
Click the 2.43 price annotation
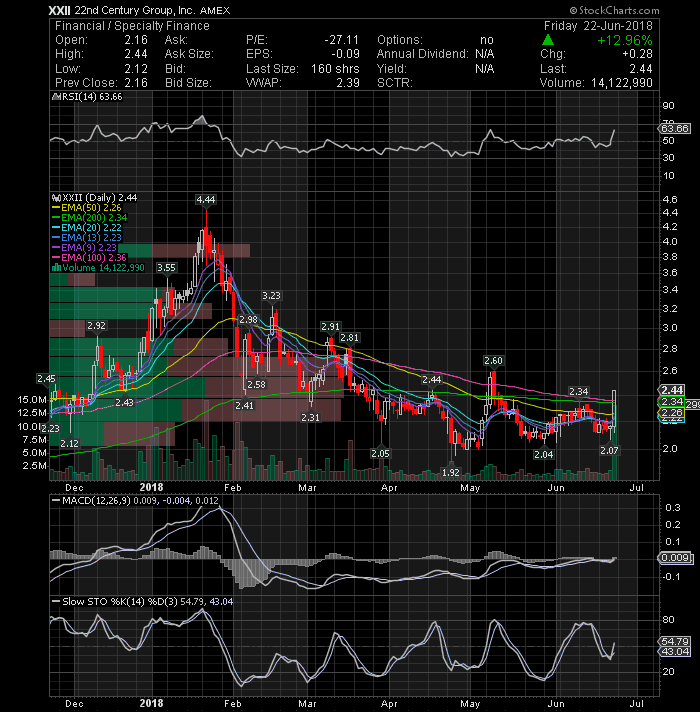click(124, 402)
